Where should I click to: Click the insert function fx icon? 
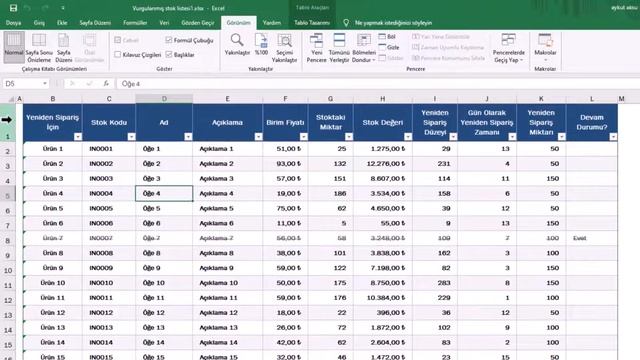(106, 84)
